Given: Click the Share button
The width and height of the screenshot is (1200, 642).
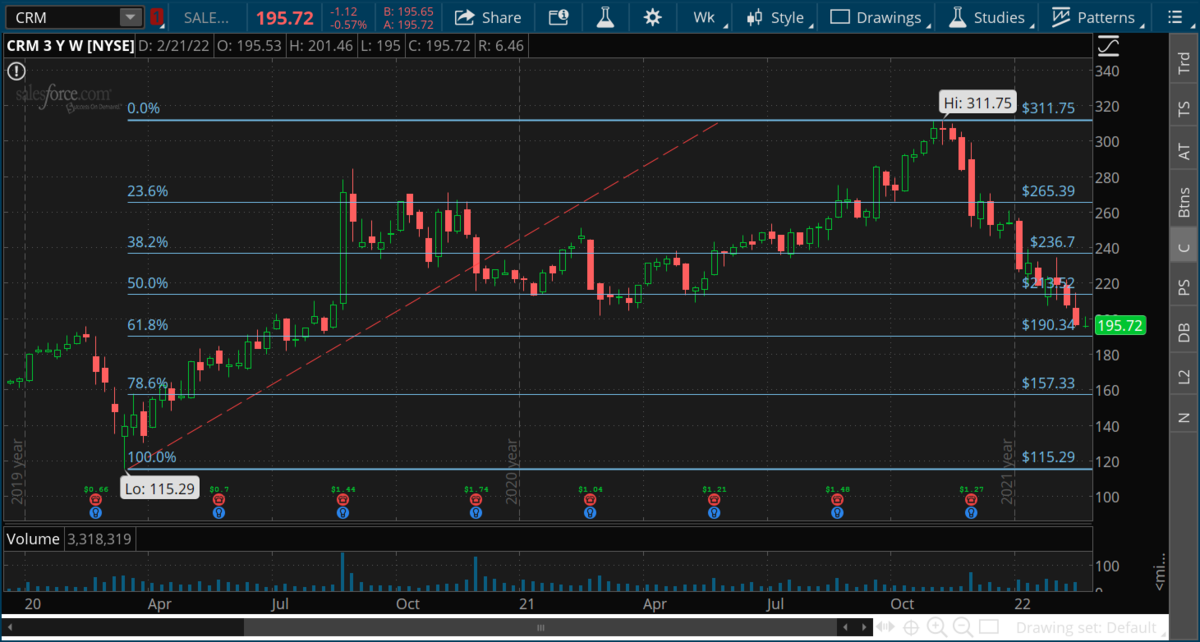Looking at the screenshot, I should (488, 17).
